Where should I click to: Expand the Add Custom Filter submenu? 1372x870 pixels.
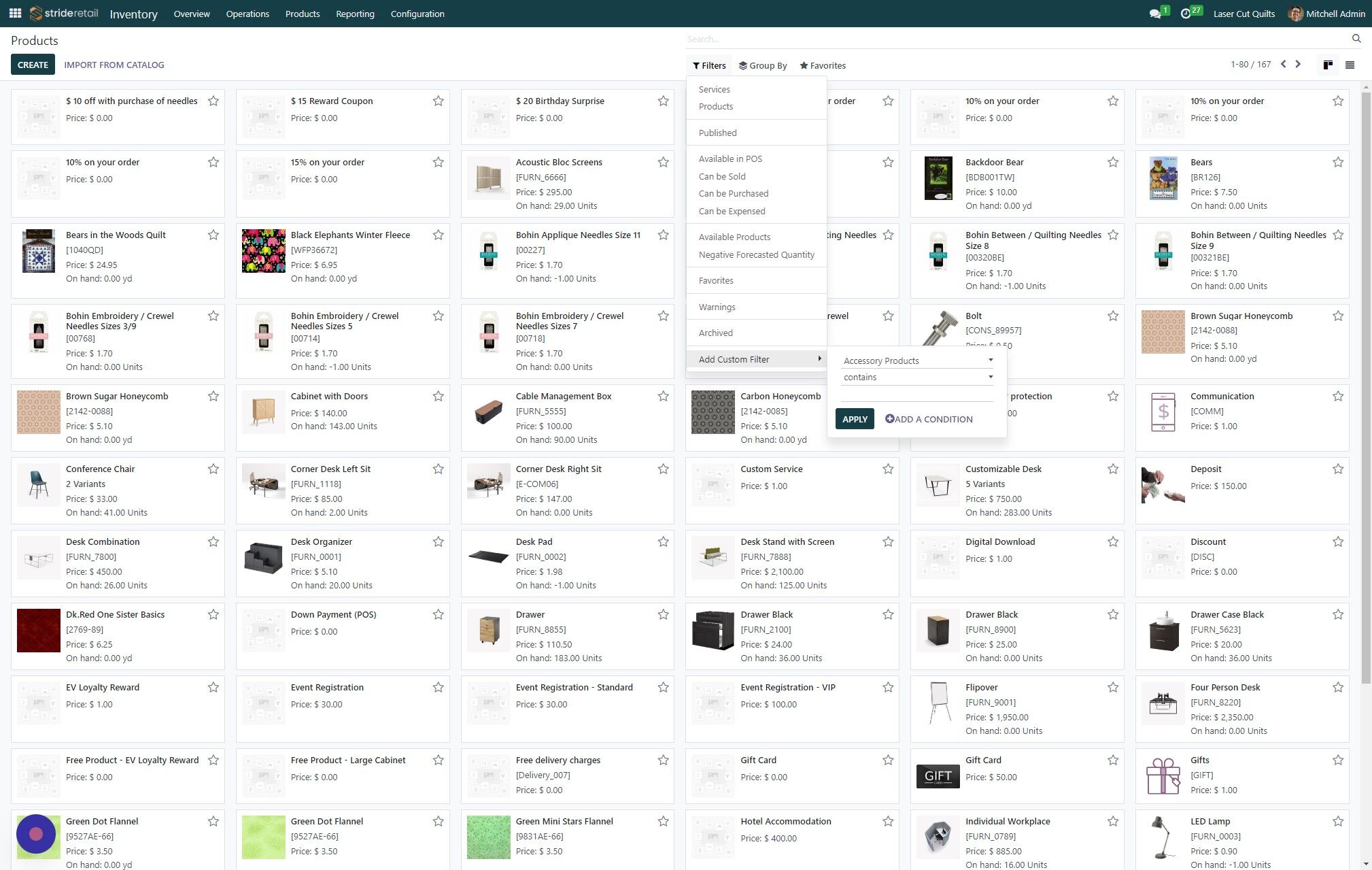(x=757, y=359)
